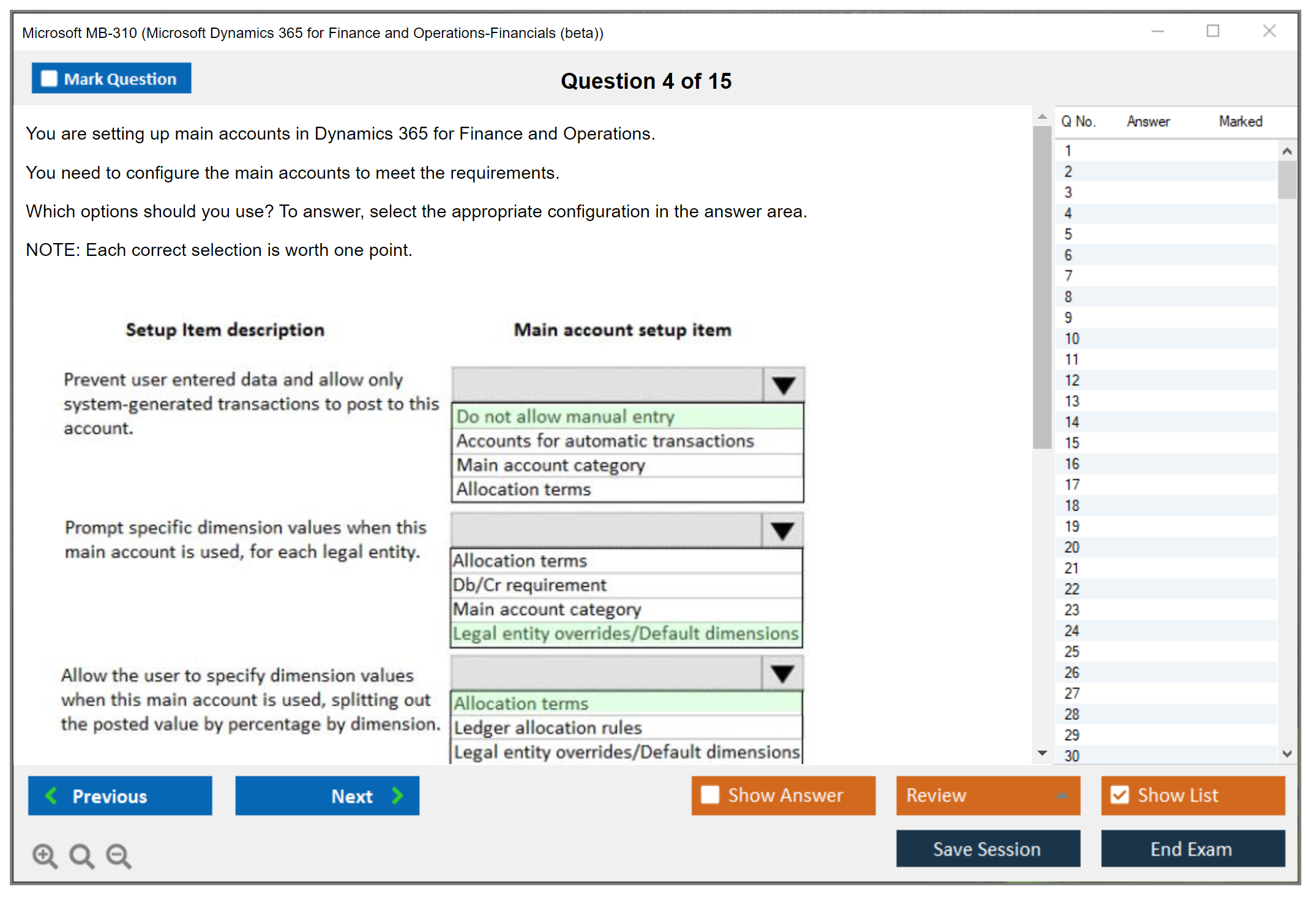Image resolution: width=1316 pixels, height=900 pixels.
Task: Choose highlighted 'Allocation terms' in third list
Action: [x=627, y=703]
